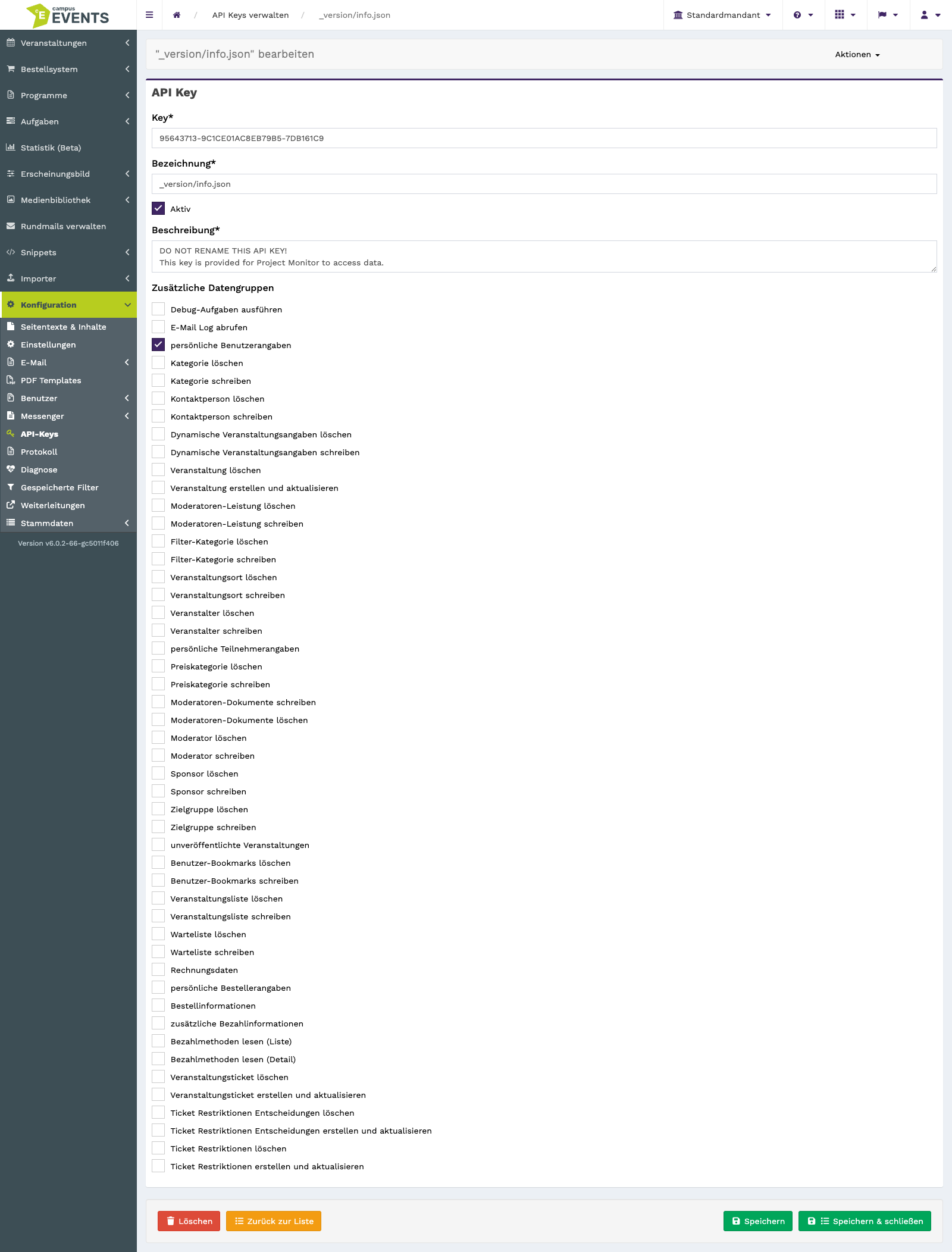Click the Statistik (Beta) chart icon
Image resolution: width=952 pixels, height=1252 pixels.
pyautogui.click(x=11, y=148)
